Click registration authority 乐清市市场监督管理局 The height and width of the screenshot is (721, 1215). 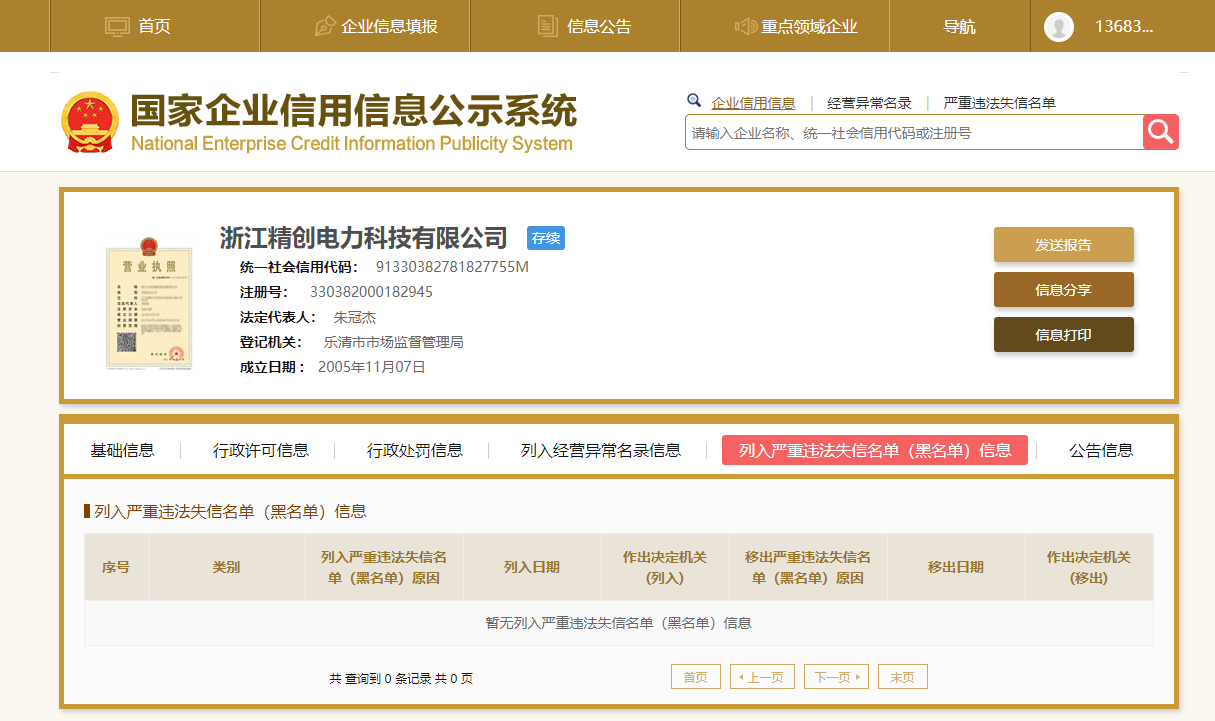click(393, 342)
